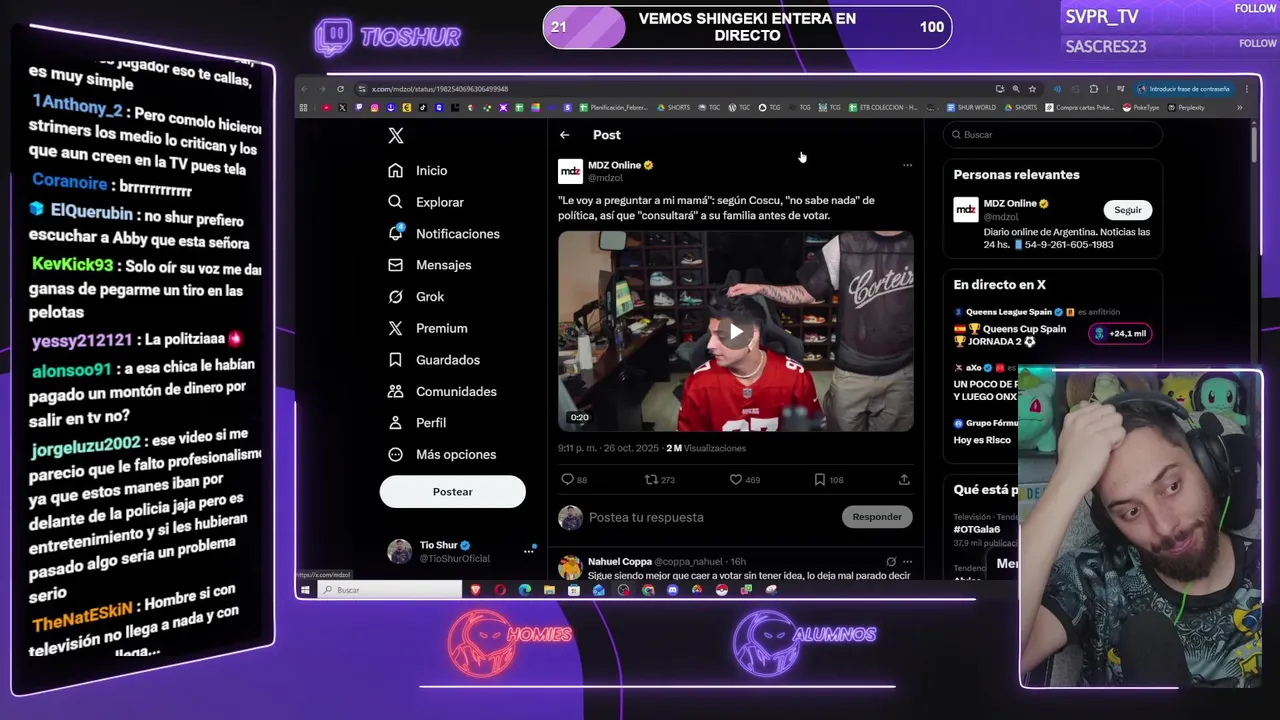The height and width of the screenshot is (720, 1280).
Task: Open Premium in X sidebar
Action: coord(428,328)
